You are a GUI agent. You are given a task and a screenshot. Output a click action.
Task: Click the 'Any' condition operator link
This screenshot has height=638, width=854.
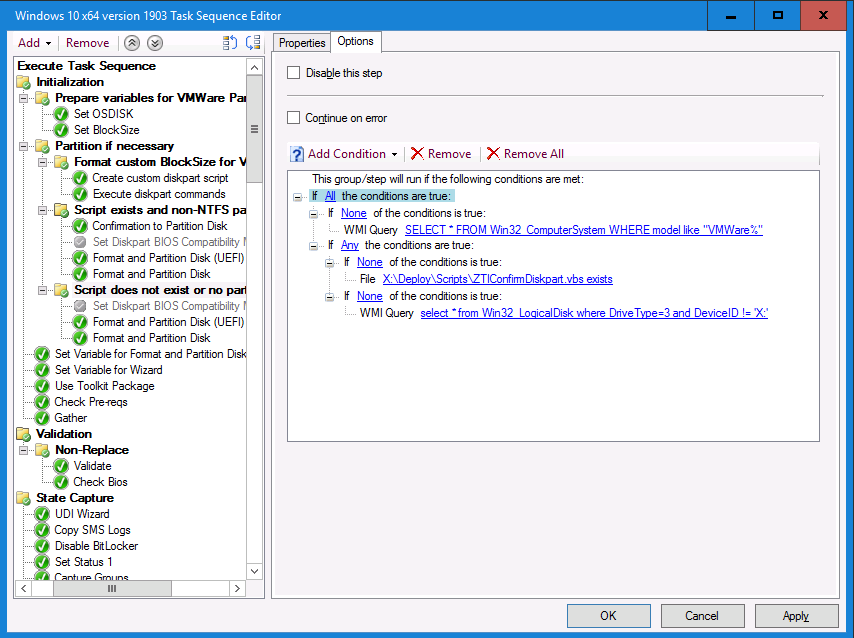(350, 245)
